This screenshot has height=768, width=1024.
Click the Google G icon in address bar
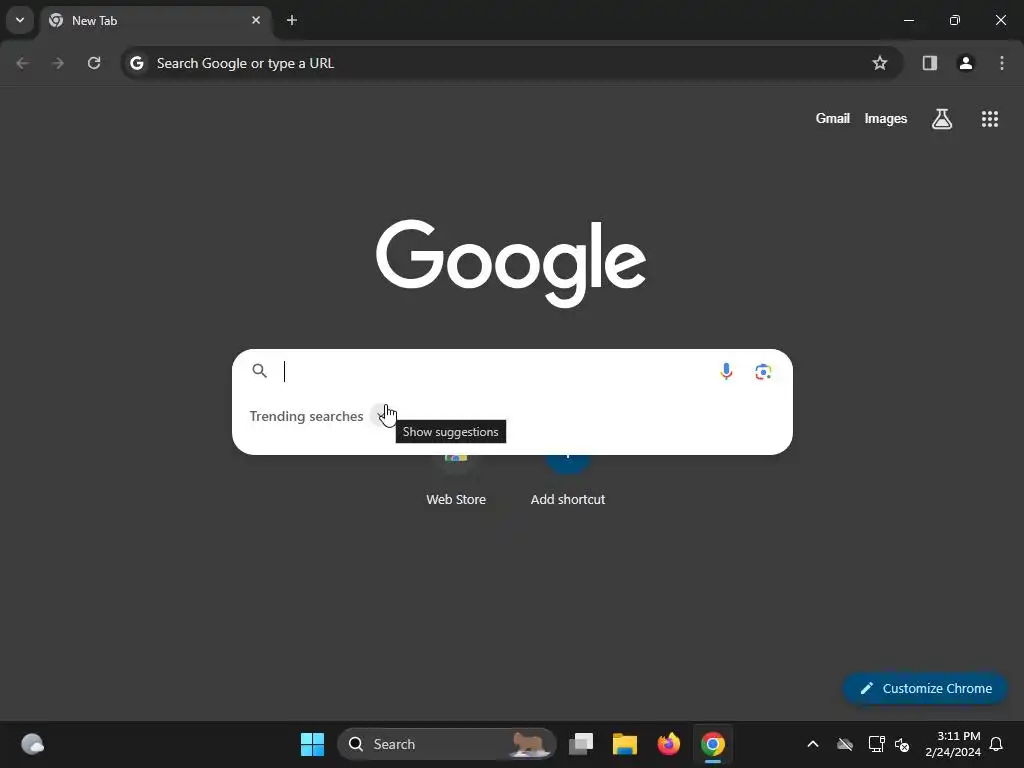point(136,63)
